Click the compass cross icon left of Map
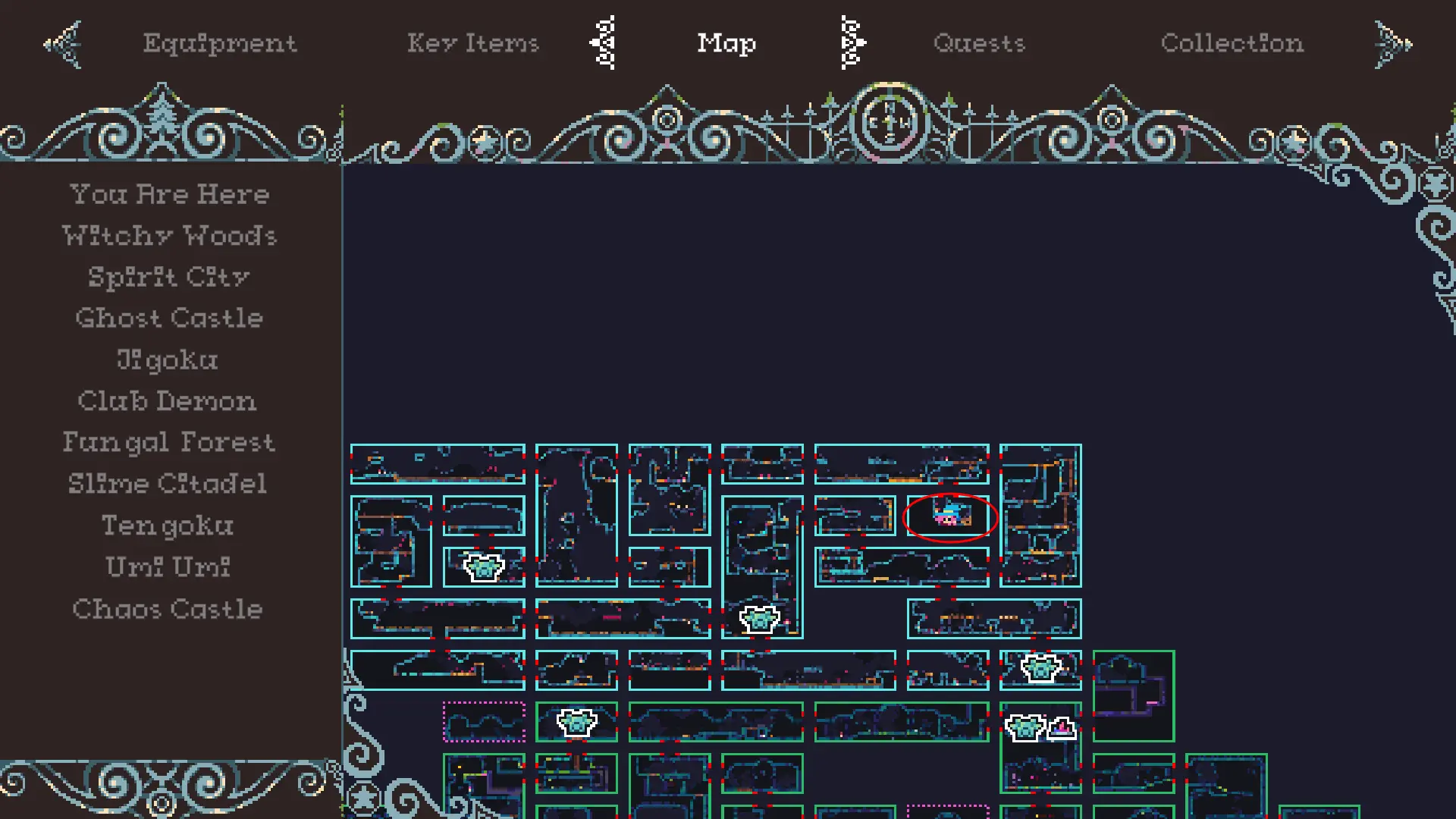 pos(601,42)
